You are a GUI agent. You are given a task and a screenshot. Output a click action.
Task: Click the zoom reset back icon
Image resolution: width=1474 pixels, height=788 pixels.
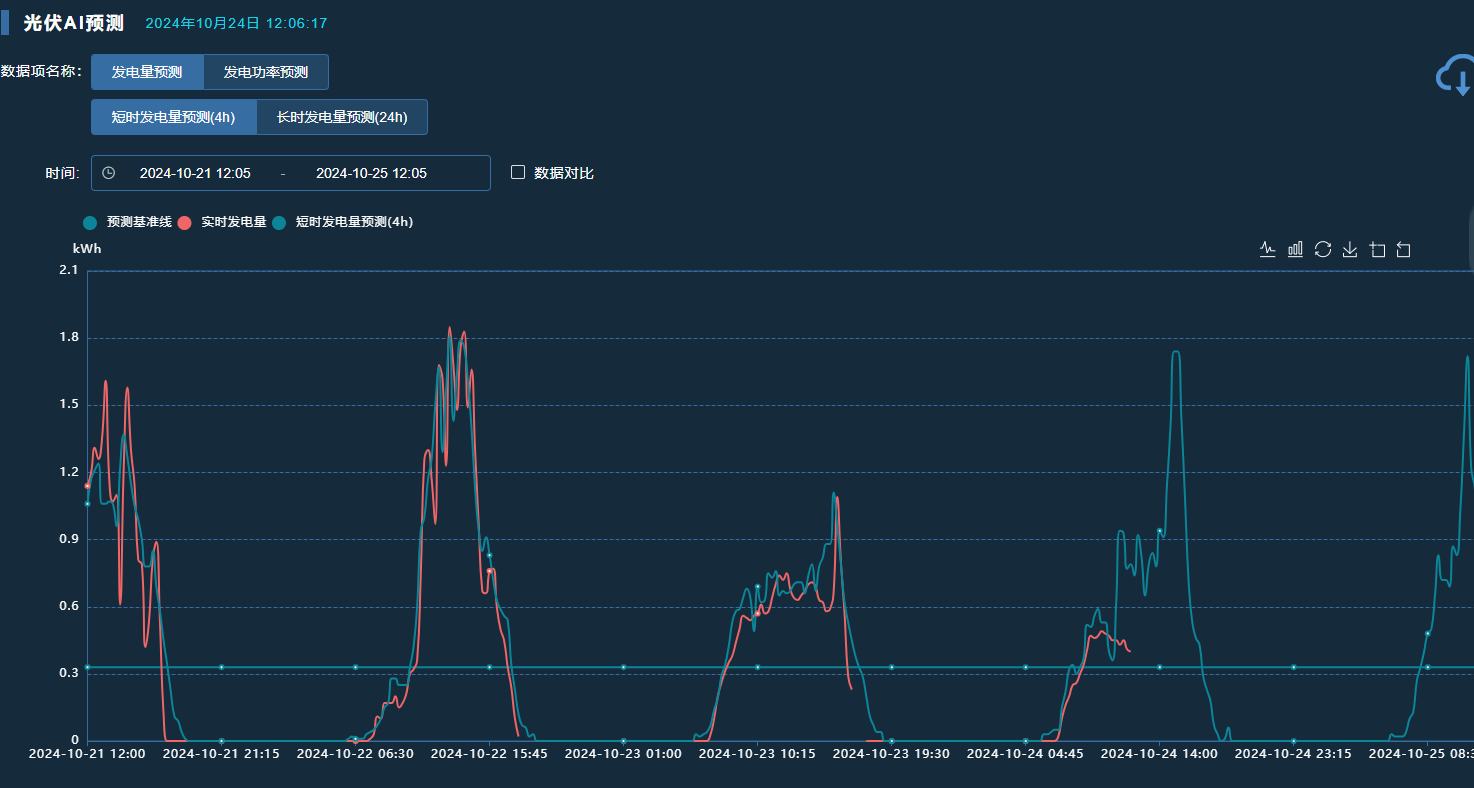coord(1403,249)
